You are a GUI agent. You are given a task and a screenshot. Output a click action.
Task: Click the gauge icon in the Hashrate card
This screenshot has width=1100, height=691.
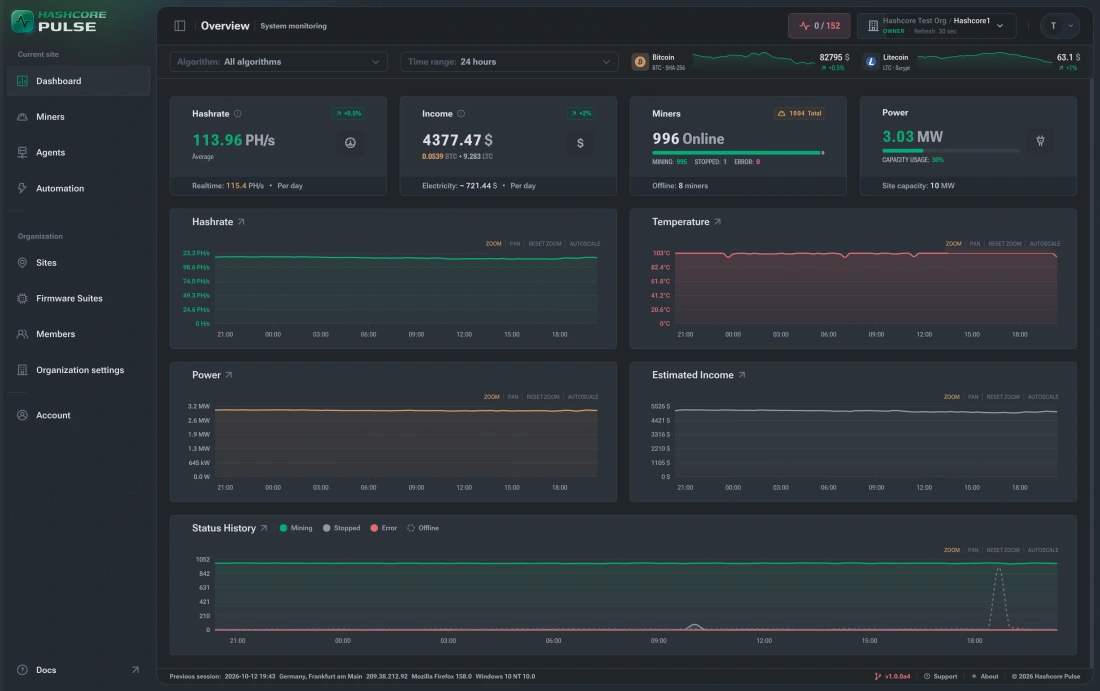(x=350, y=143)
